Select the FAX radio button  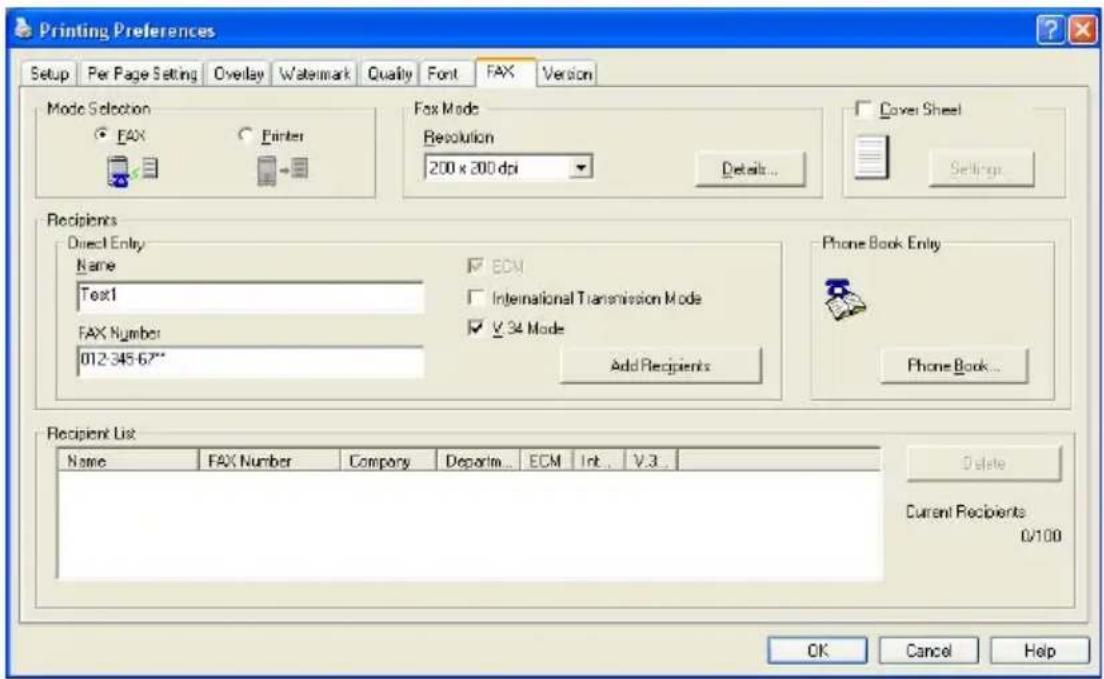click(x=102, y=134)
